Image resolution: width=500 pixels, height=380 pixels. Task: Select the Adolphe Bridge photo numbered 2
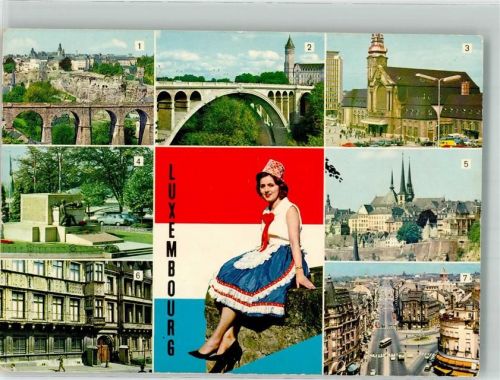pos(240,89)
